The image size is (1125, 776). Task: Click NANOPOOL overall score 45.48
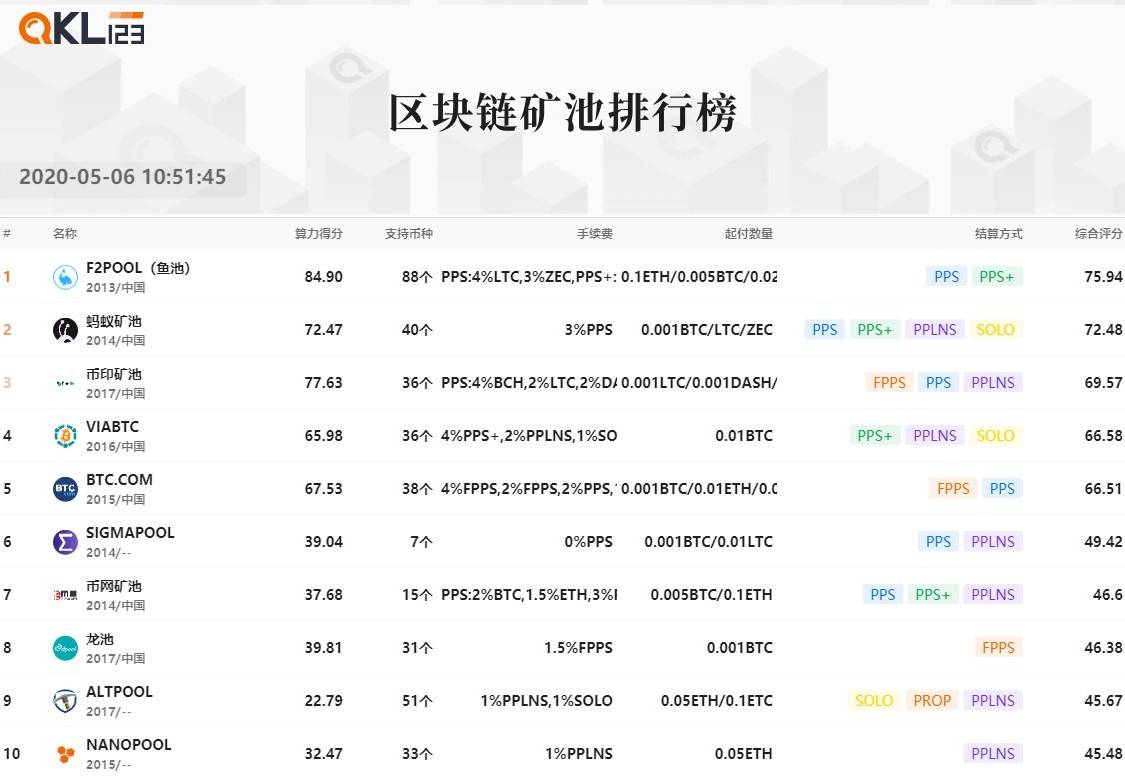(x=1103, y=754)
